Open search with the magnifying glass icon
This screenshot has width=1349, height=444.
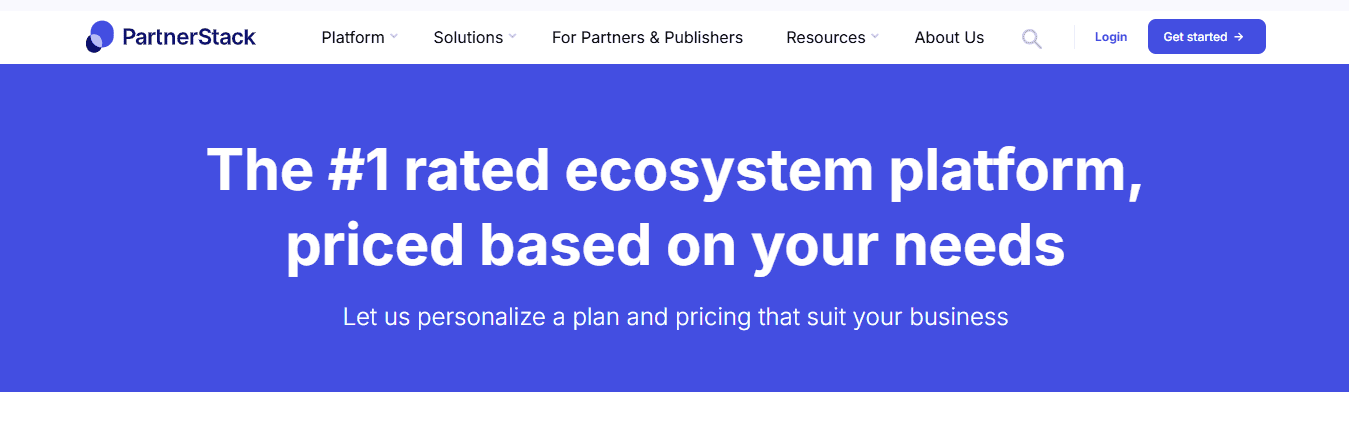tap(1031, 39)
